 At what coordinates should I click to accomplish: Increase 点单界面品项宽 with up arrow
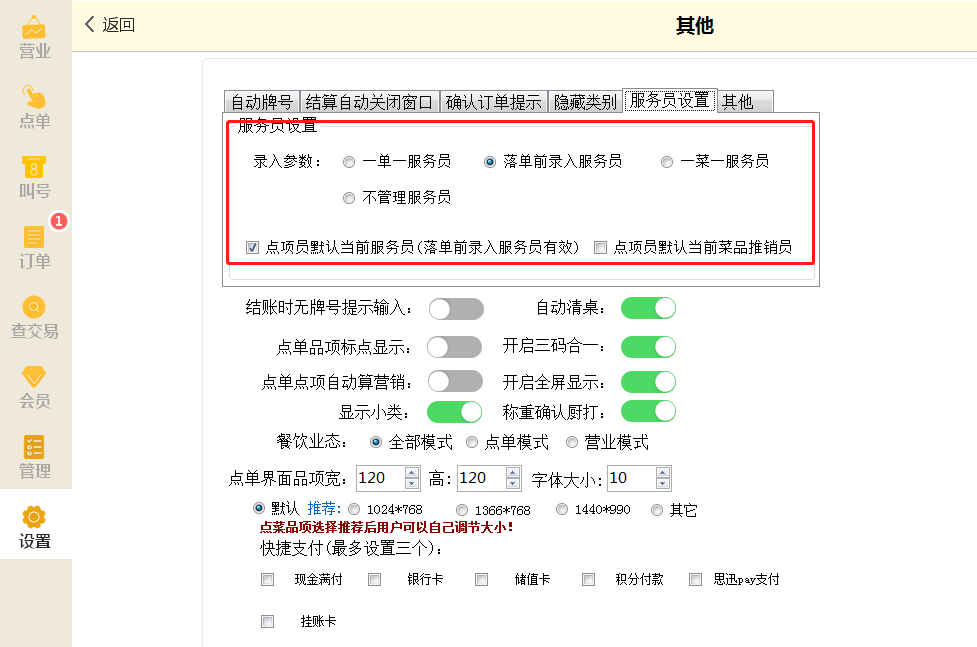click(412, 472)
